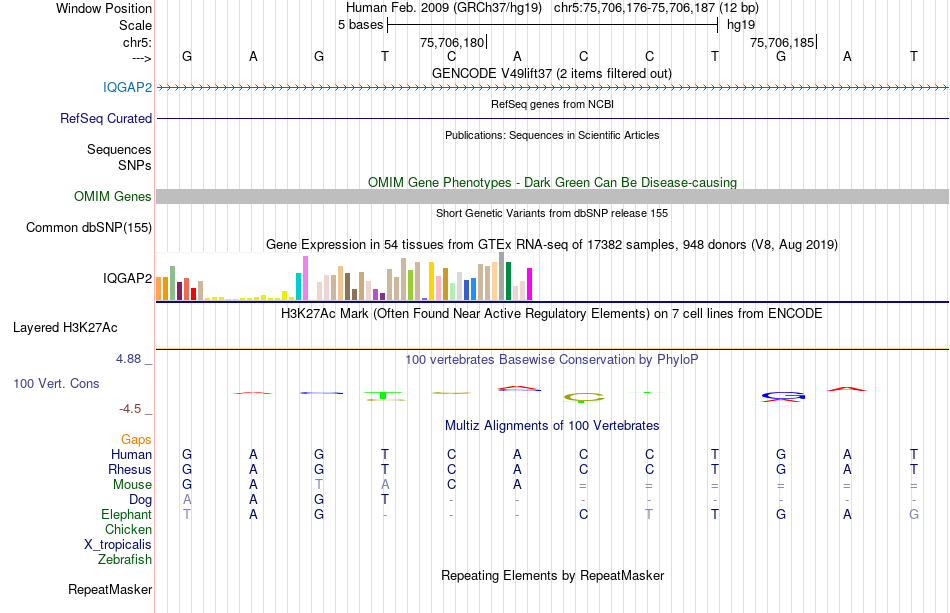Click the blue G conservation logo
Image resolution: width=950 pixels, height=613 pixels.
783,396
